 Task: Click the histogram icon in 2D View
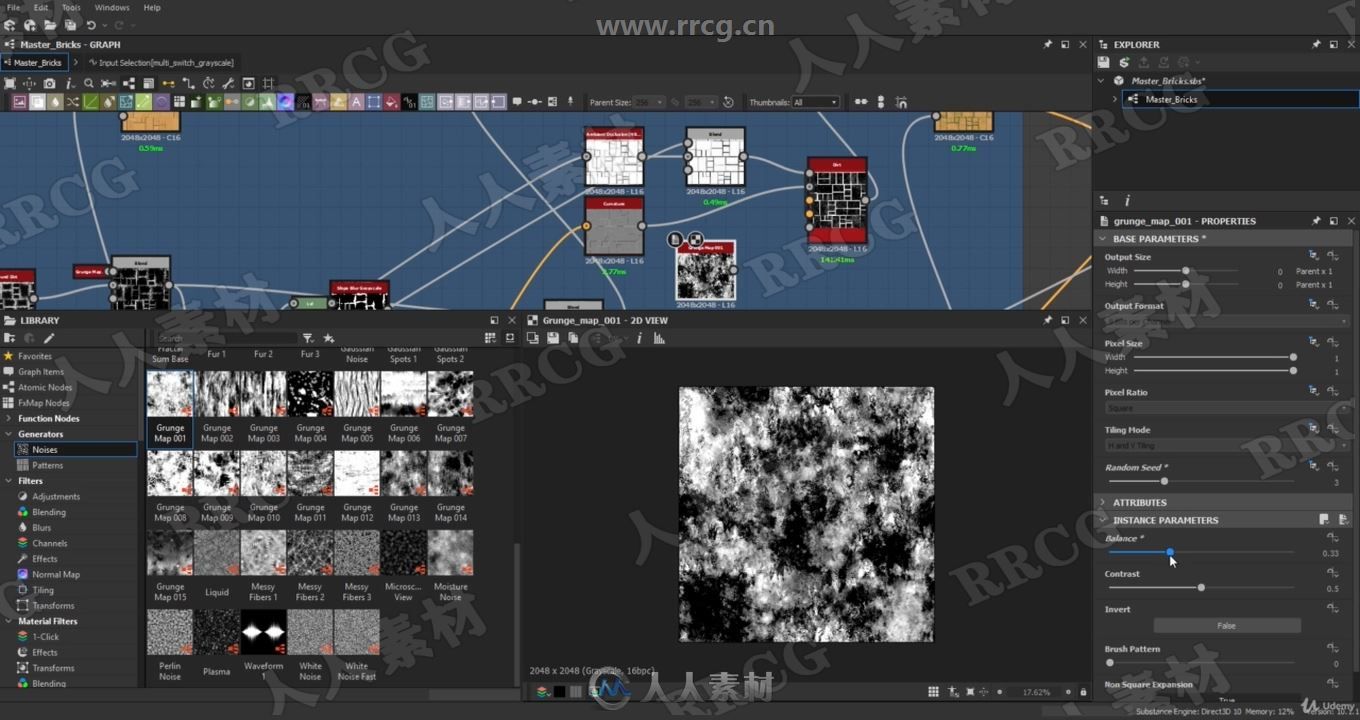[x=659, y=338]
